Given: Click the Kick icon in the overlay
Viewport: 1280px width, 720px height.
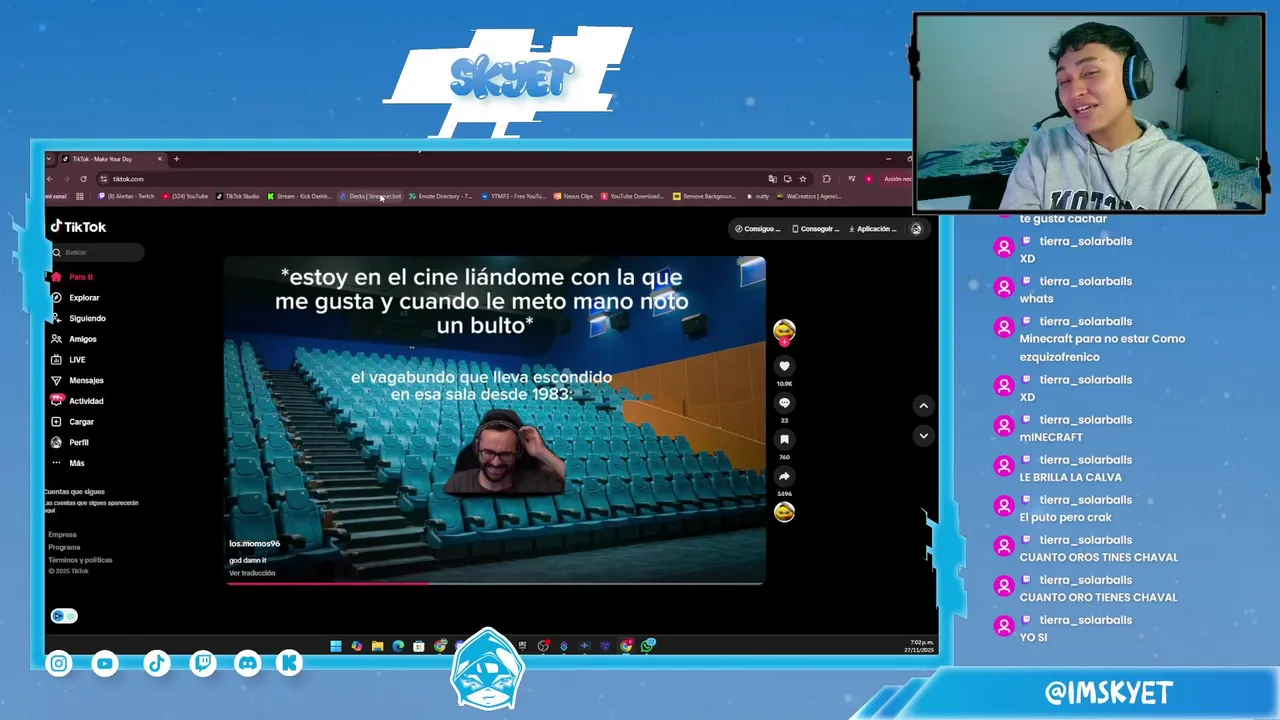Looking at the screenshot, I should coord(290,663).
